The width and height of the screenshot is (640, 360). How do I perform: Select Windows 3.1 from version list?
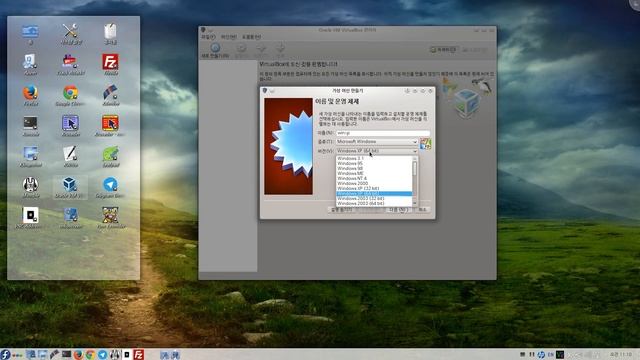(x=374, y=158)
